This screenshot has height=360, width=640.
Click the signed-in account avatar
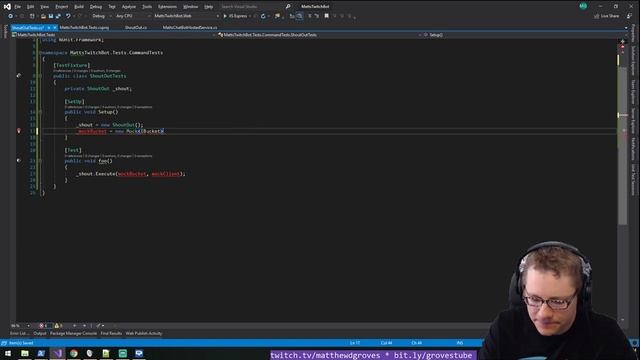[583, 6]
